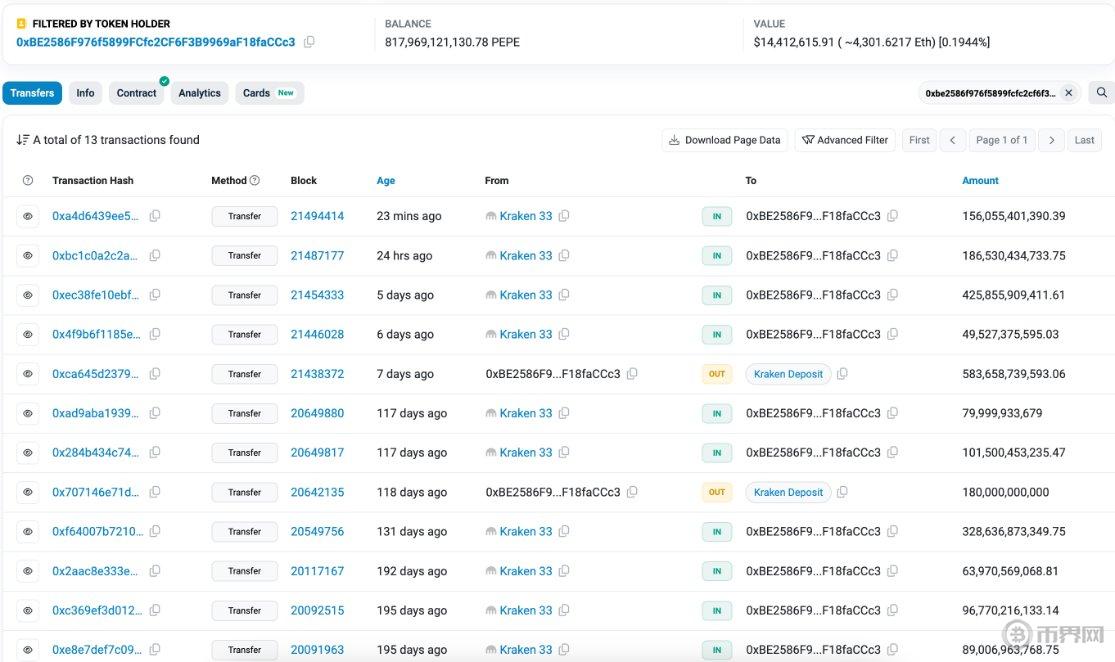1115x662 pixels.
Task: Copy transaction hash 0xa4d6439ee5
Action: point(155,216)
